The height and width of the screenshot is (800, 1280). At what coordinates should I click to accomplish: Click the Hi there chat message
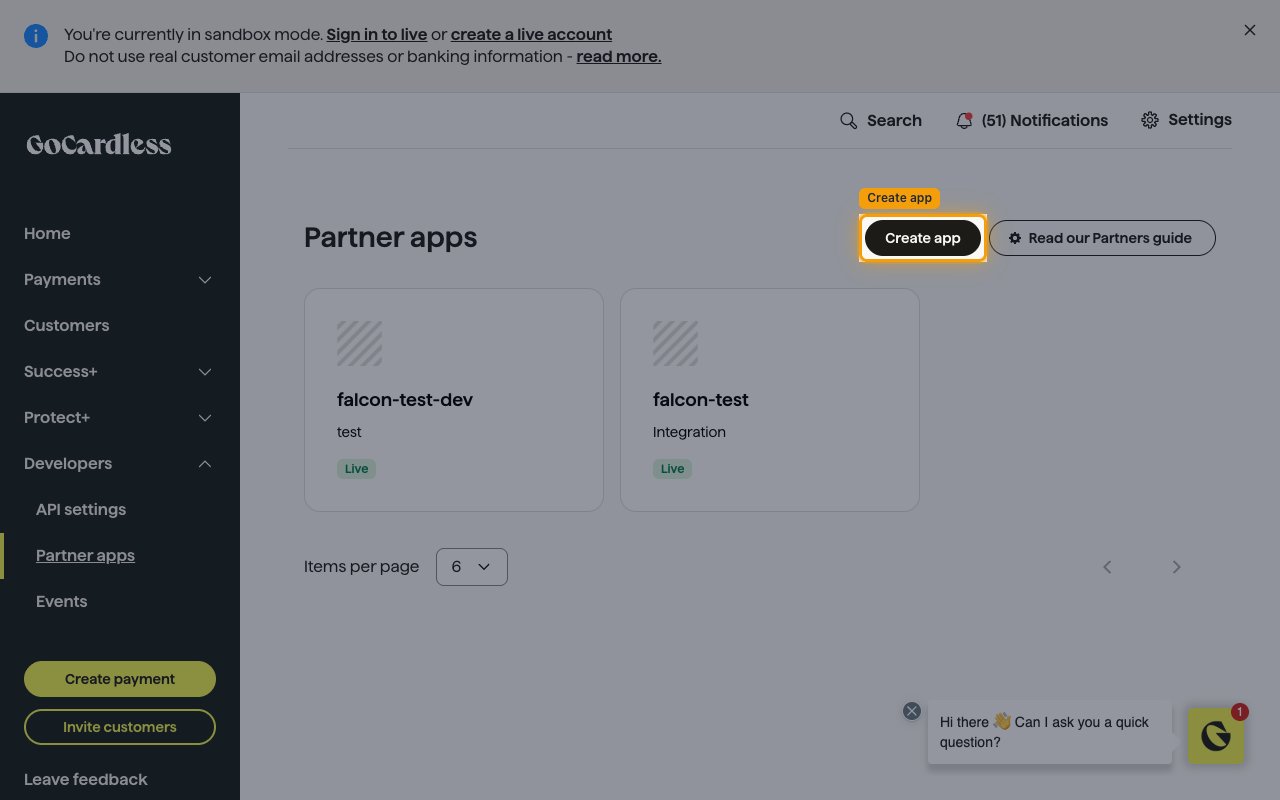[x=1050, y=732]
